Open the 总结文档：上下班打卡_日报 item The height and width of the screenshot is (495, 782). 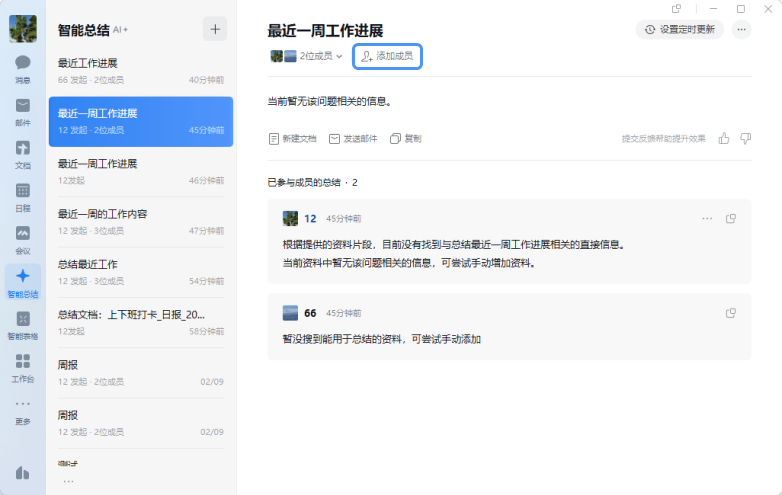tap(141, 323)
